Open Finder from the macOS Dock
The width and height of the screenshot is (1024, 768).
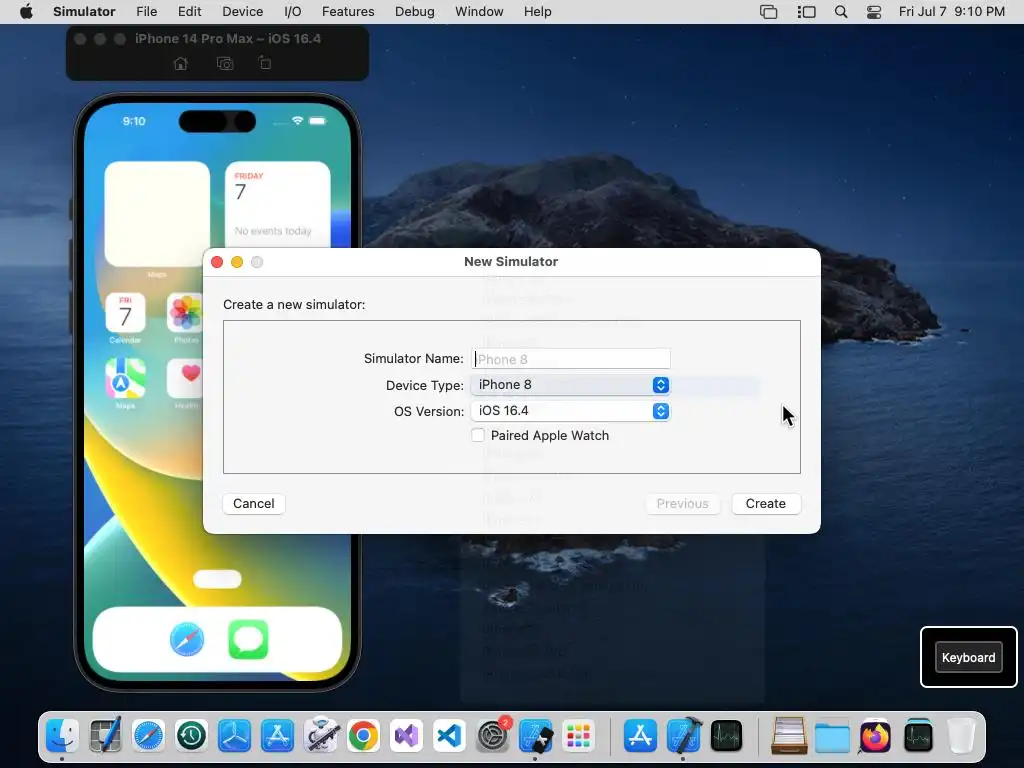coord(62,736)
